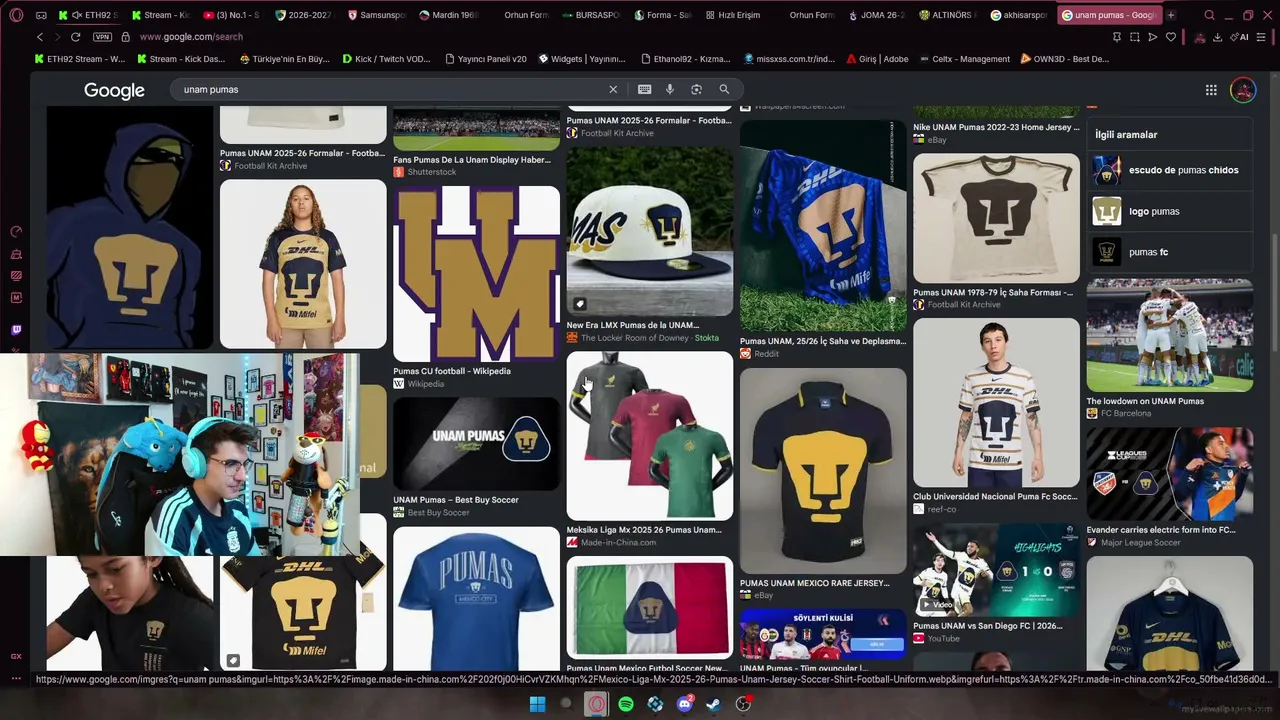The image size is (1280, 720).
Task: Open the 'Widgets | Yayınını...' bookmark
Action: pyautogui.click(x=581, y=59)
